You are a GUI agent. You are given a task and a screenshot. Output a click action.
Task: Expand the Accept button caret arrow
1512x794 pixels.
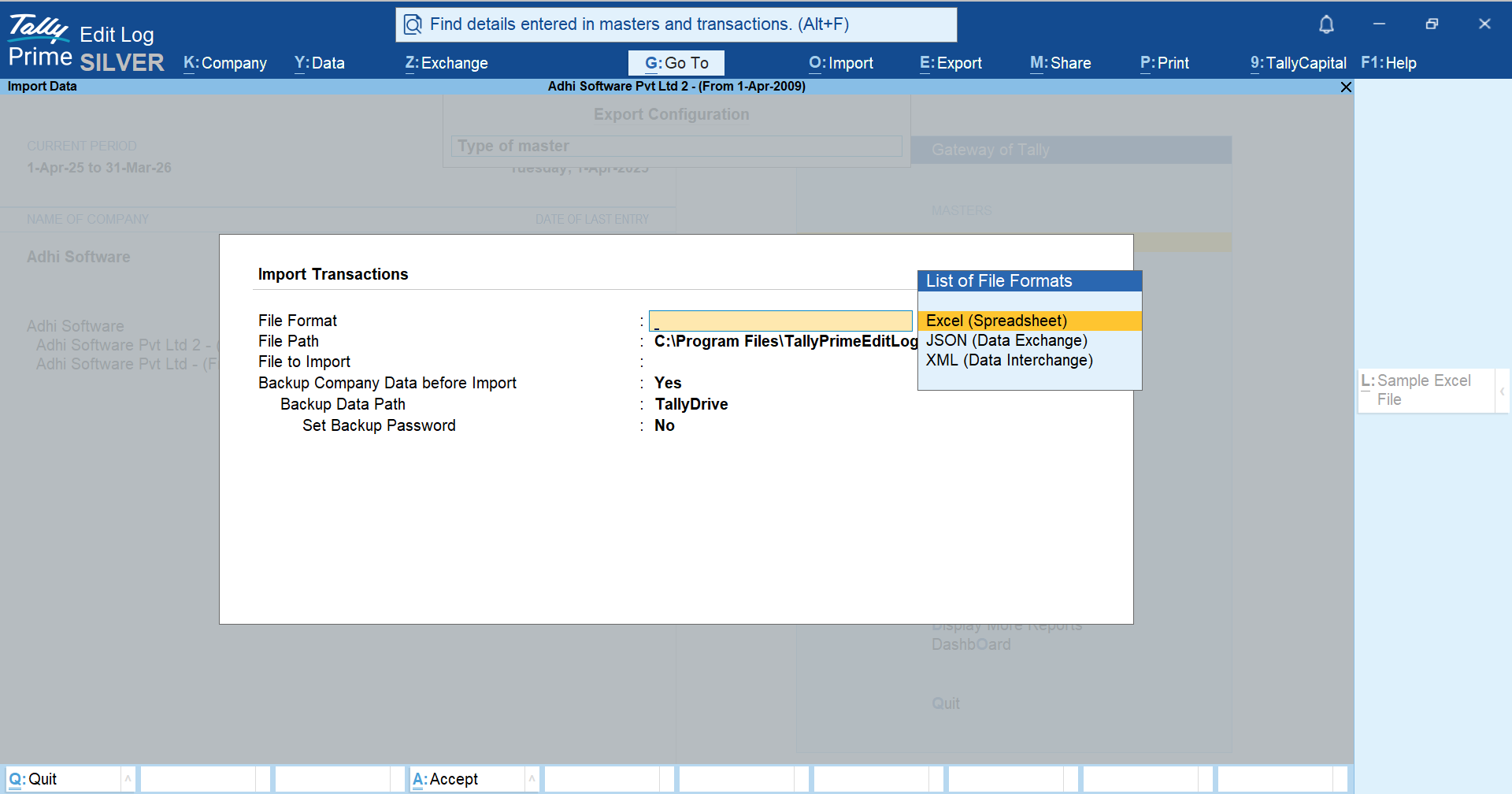(532, 778)
